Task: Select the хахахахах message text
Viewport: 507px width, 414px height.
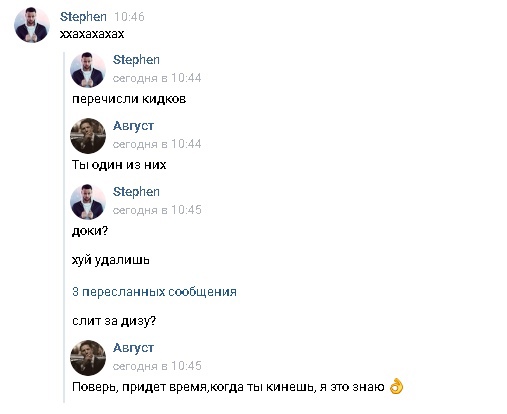Action: [92, 34]
